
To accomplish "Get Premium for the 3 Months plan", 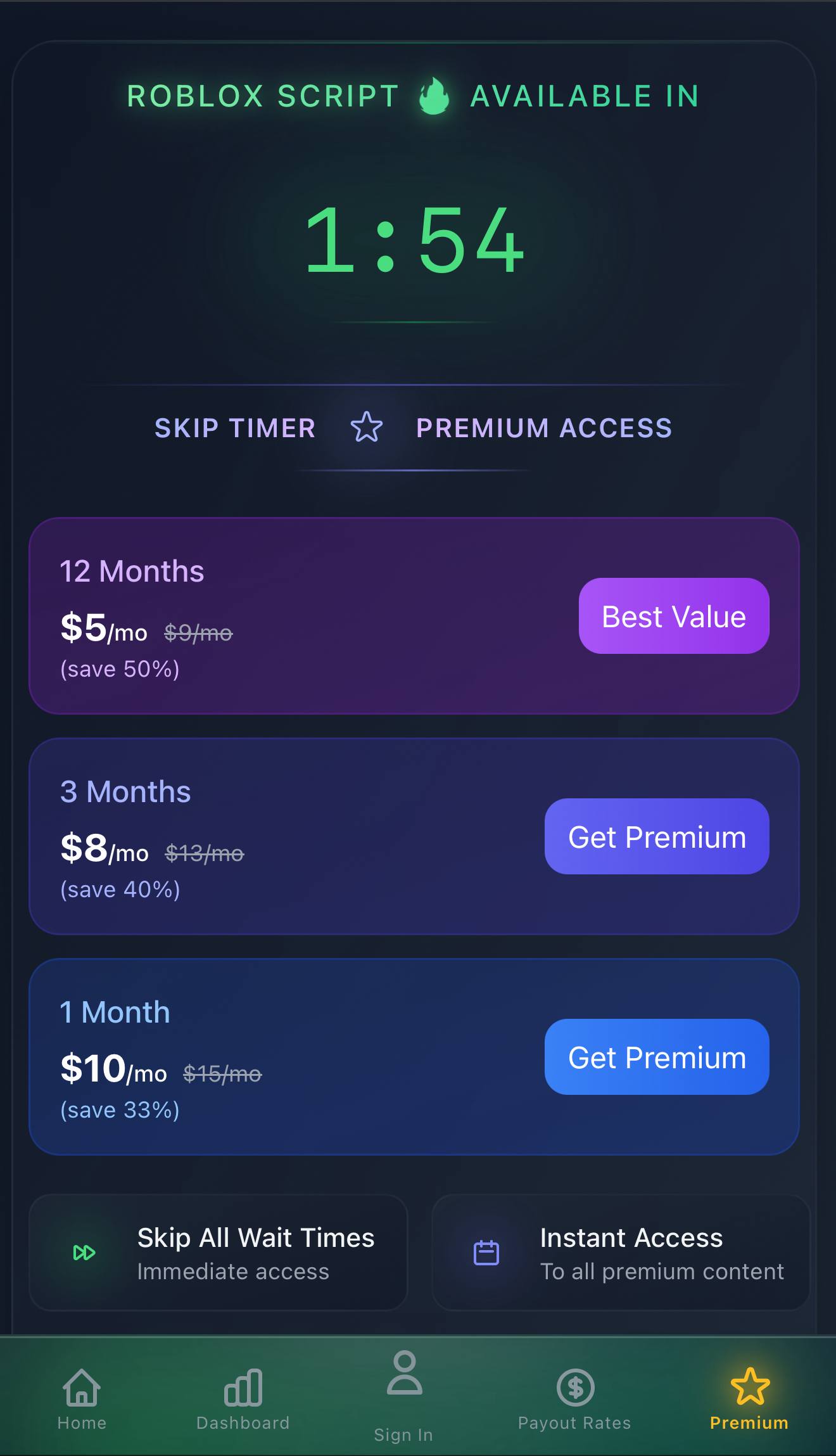I will point(657,836).
